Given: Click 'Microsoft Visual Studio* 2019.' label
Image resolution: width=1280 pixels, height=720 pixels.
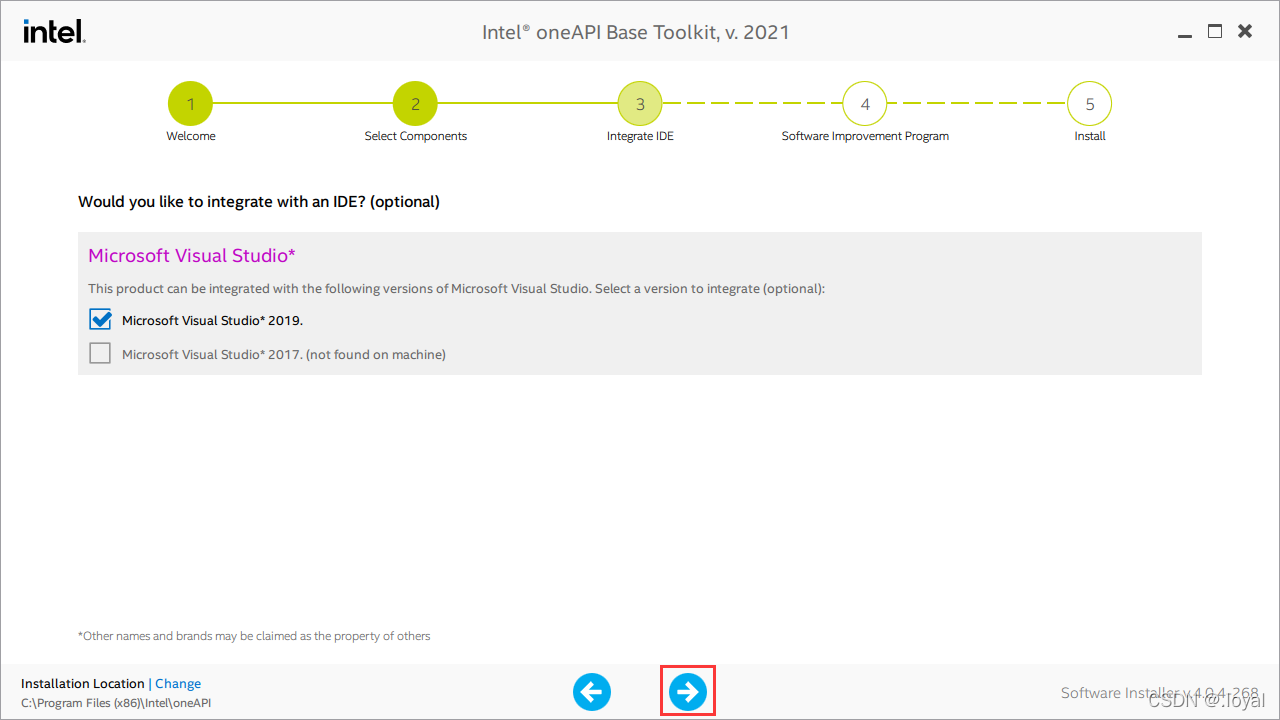Looking at the screenshot, I should coord(212,321).
